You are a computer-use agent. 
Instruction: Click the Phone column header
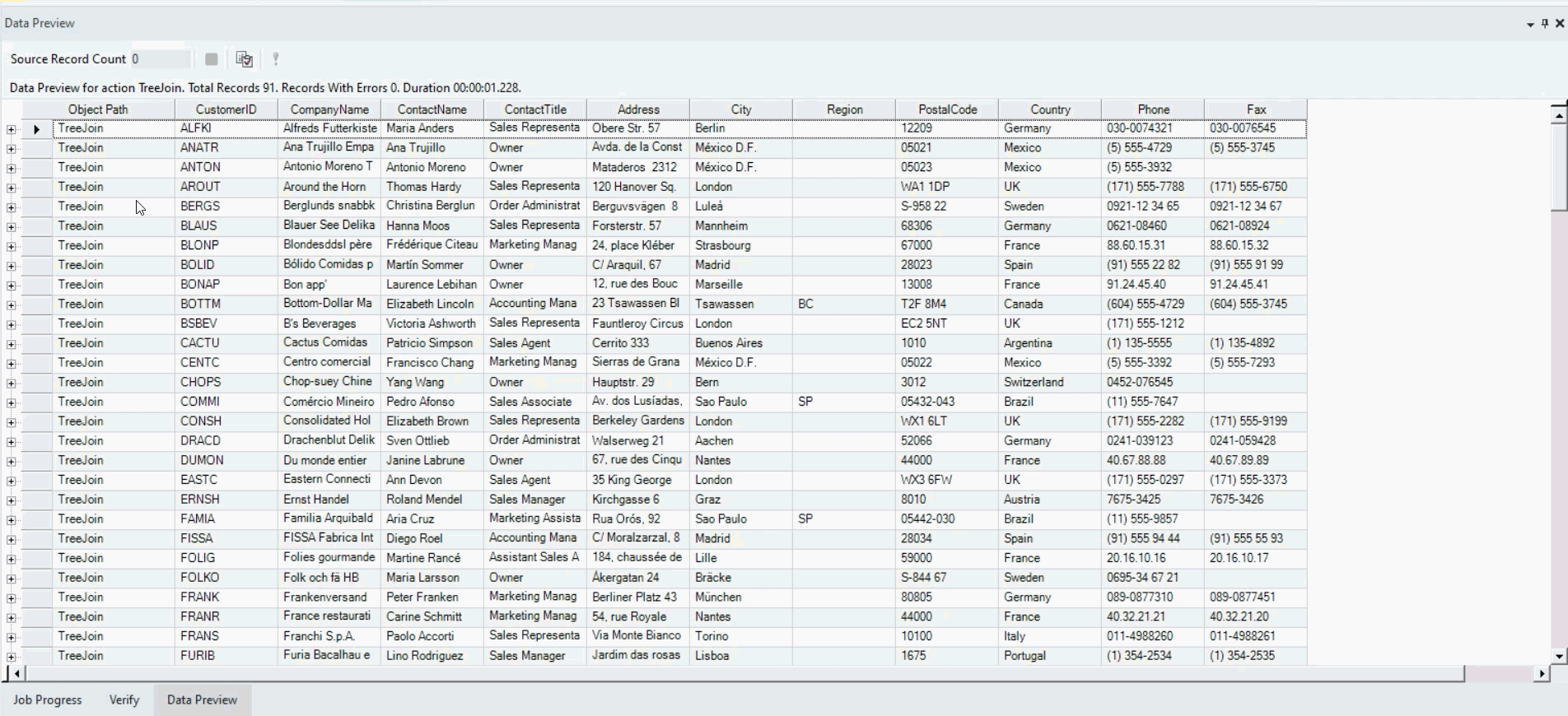point(1153,109)
